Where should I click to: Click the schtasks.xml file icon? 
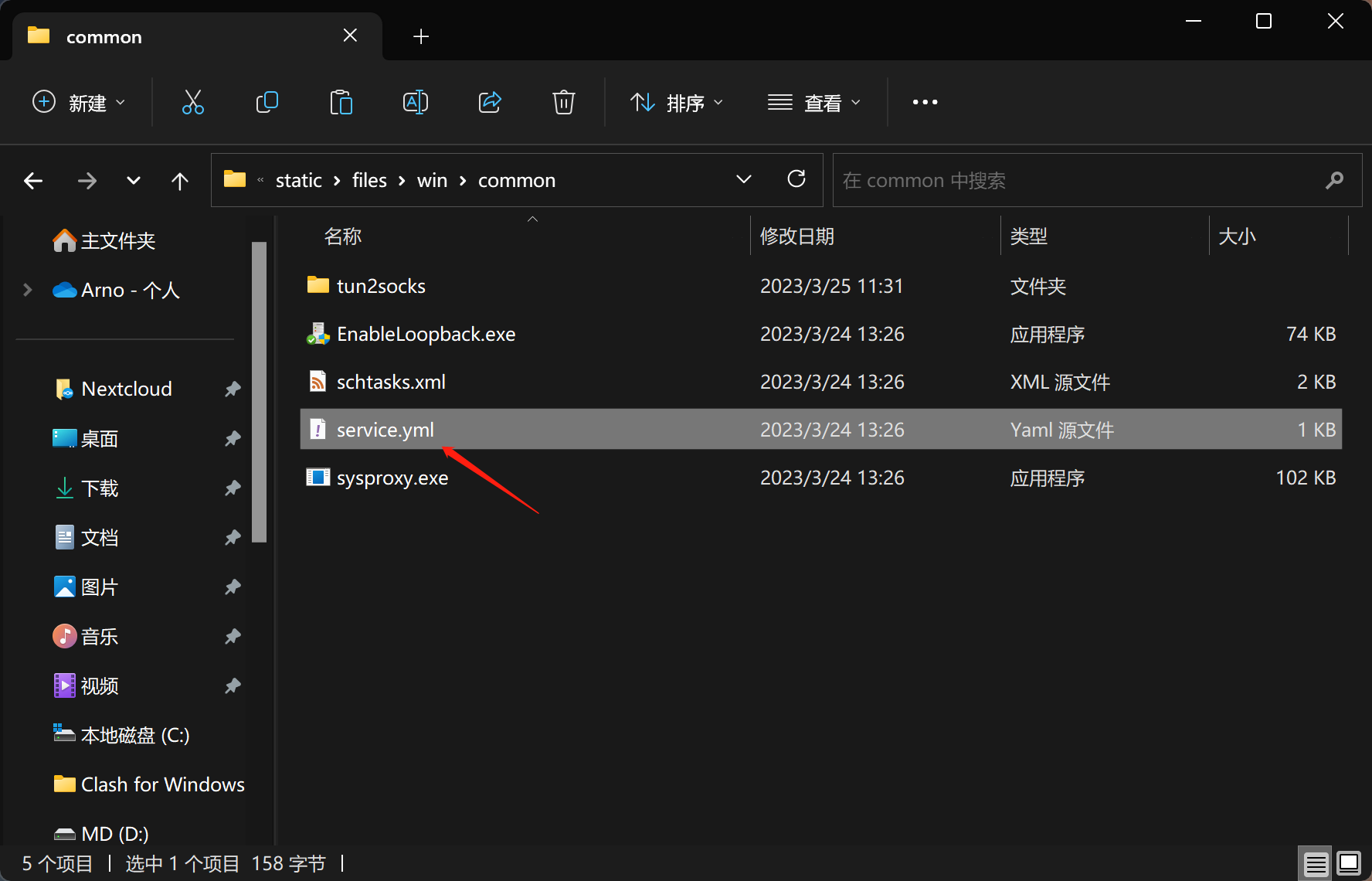point(318,381)
